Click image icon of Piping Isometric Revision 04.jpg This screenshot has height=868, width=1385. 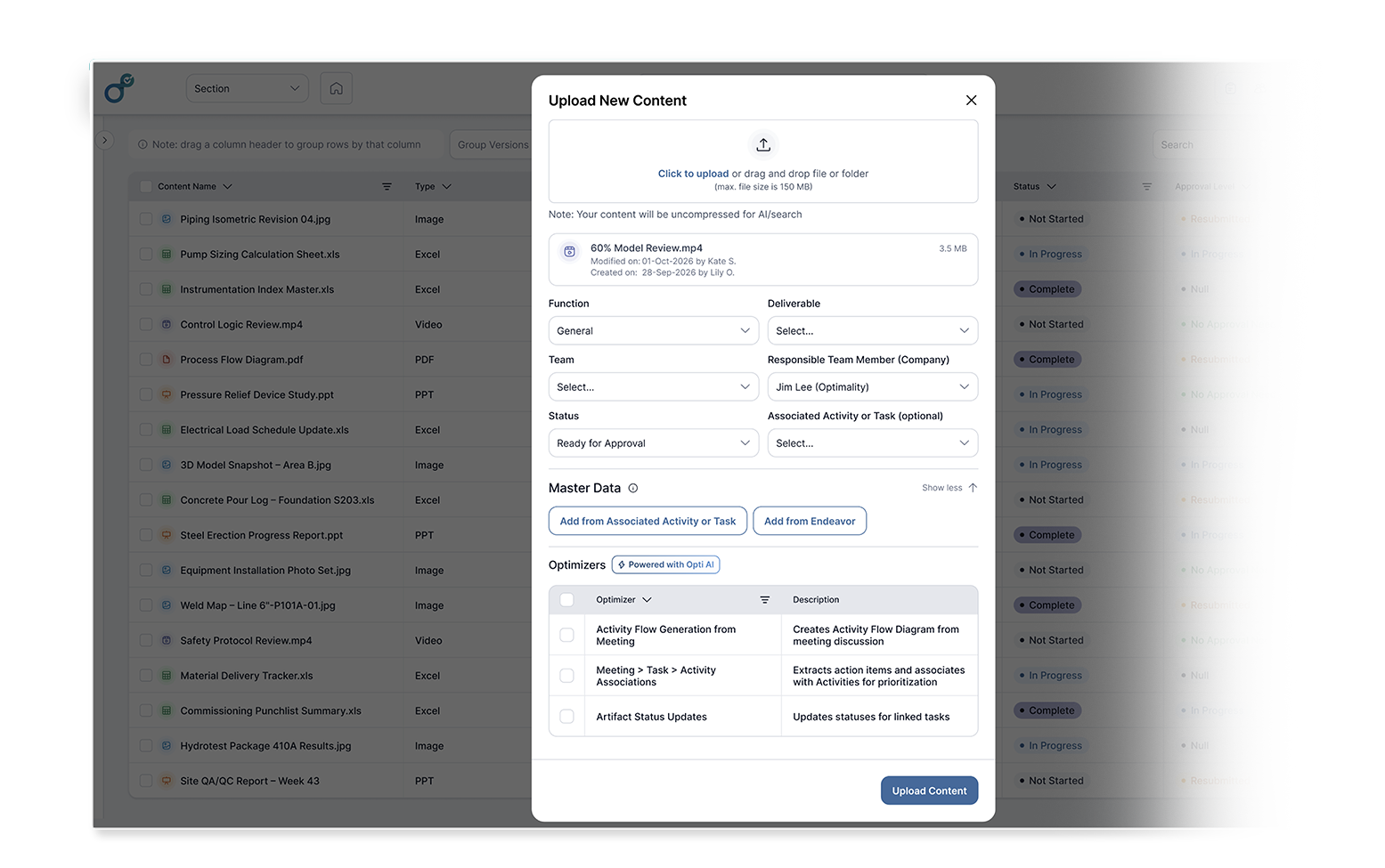(x=167, y=219)
